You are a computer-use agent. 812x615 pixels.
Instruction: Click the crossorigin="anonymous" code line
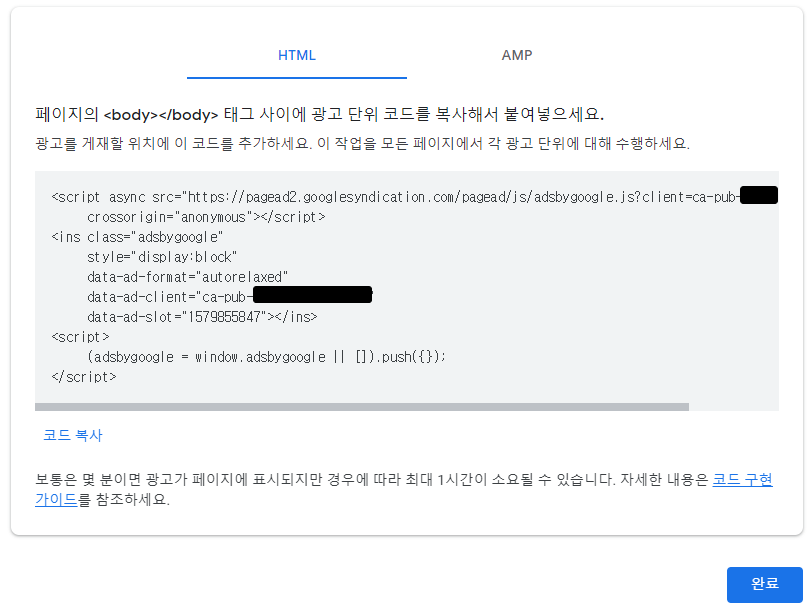click(206, 217)
